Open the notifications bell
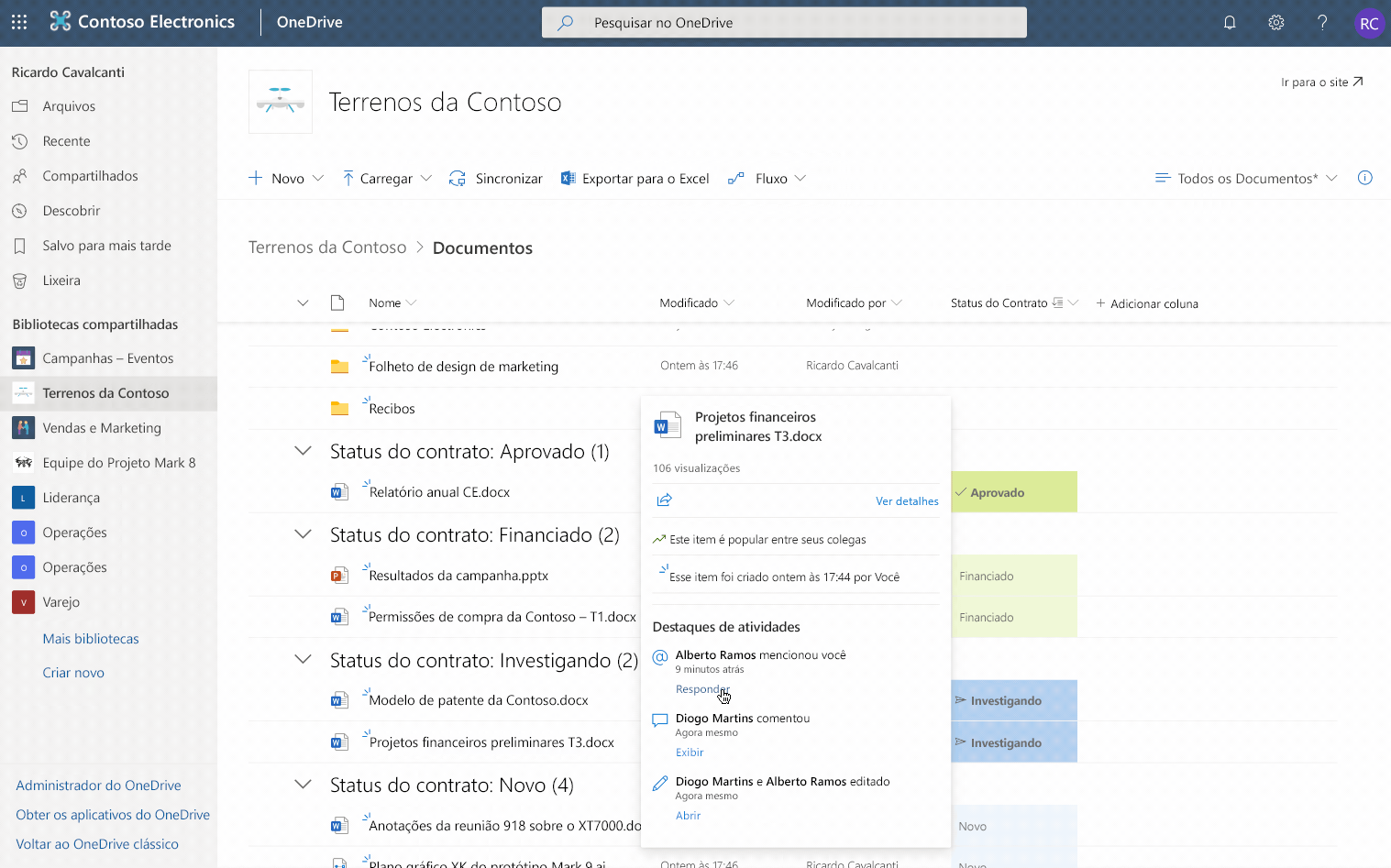The width and height of the screenshot is (1391, 868). pos(1230,22)
